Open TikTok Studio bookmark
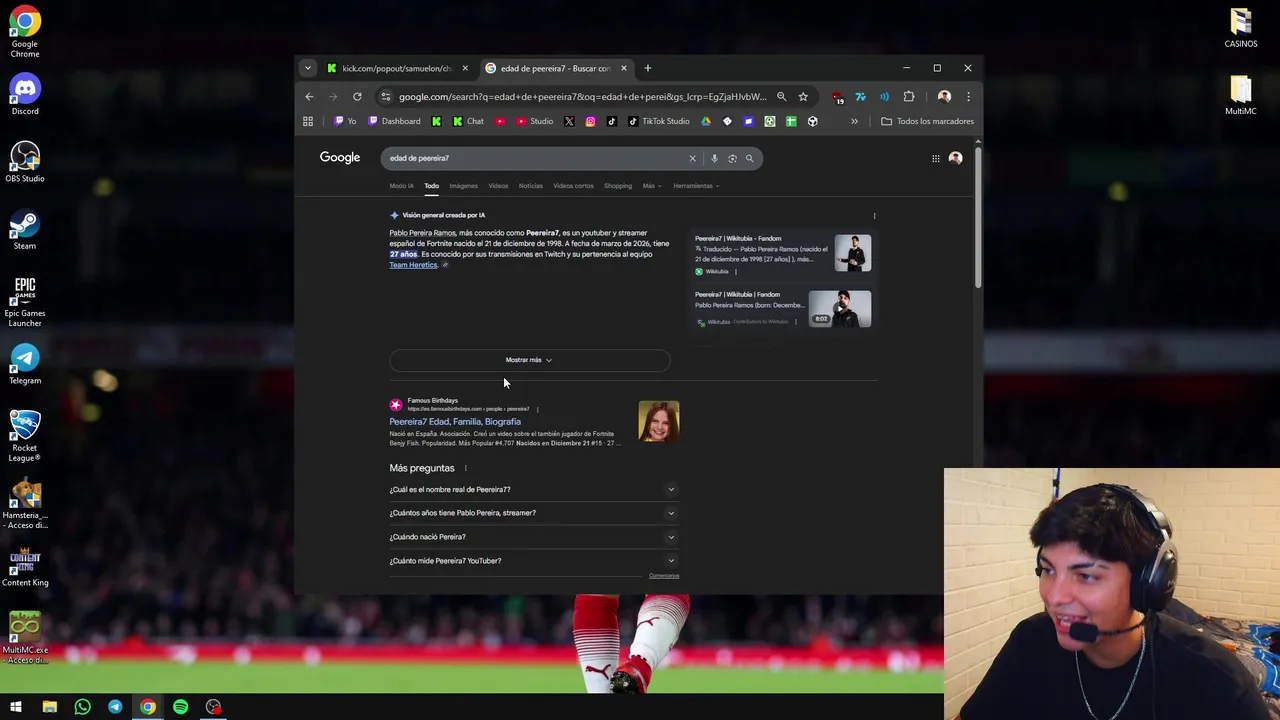This screenshot has height=720, width=1280. click(659, 121)
